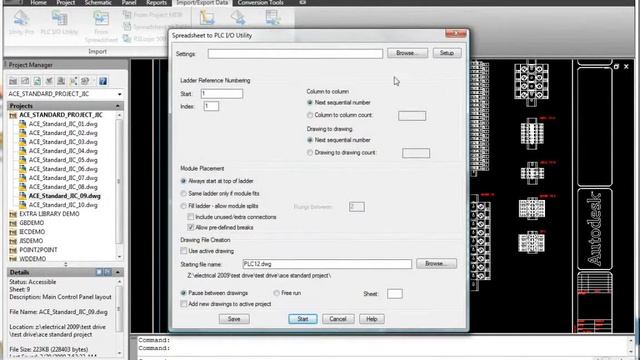Collapse the Details section arrow
This screenshot has width=640, height=360.
[118, 272]
